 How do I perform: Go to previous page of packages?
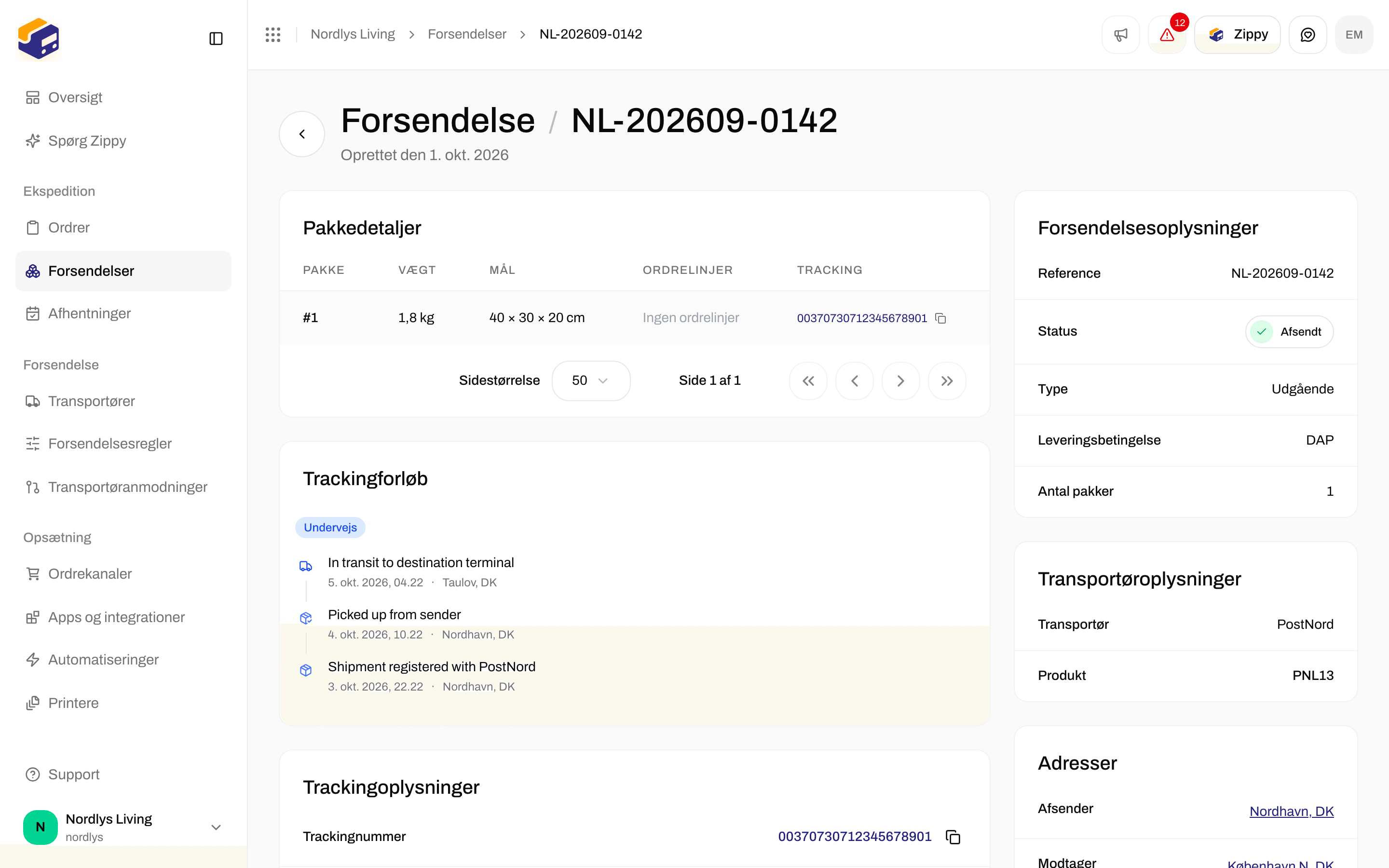pos(855,380)
